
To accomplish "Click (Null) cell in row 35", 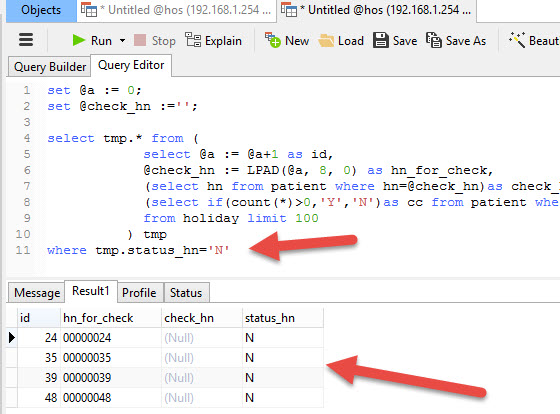I will click(202, 358).
